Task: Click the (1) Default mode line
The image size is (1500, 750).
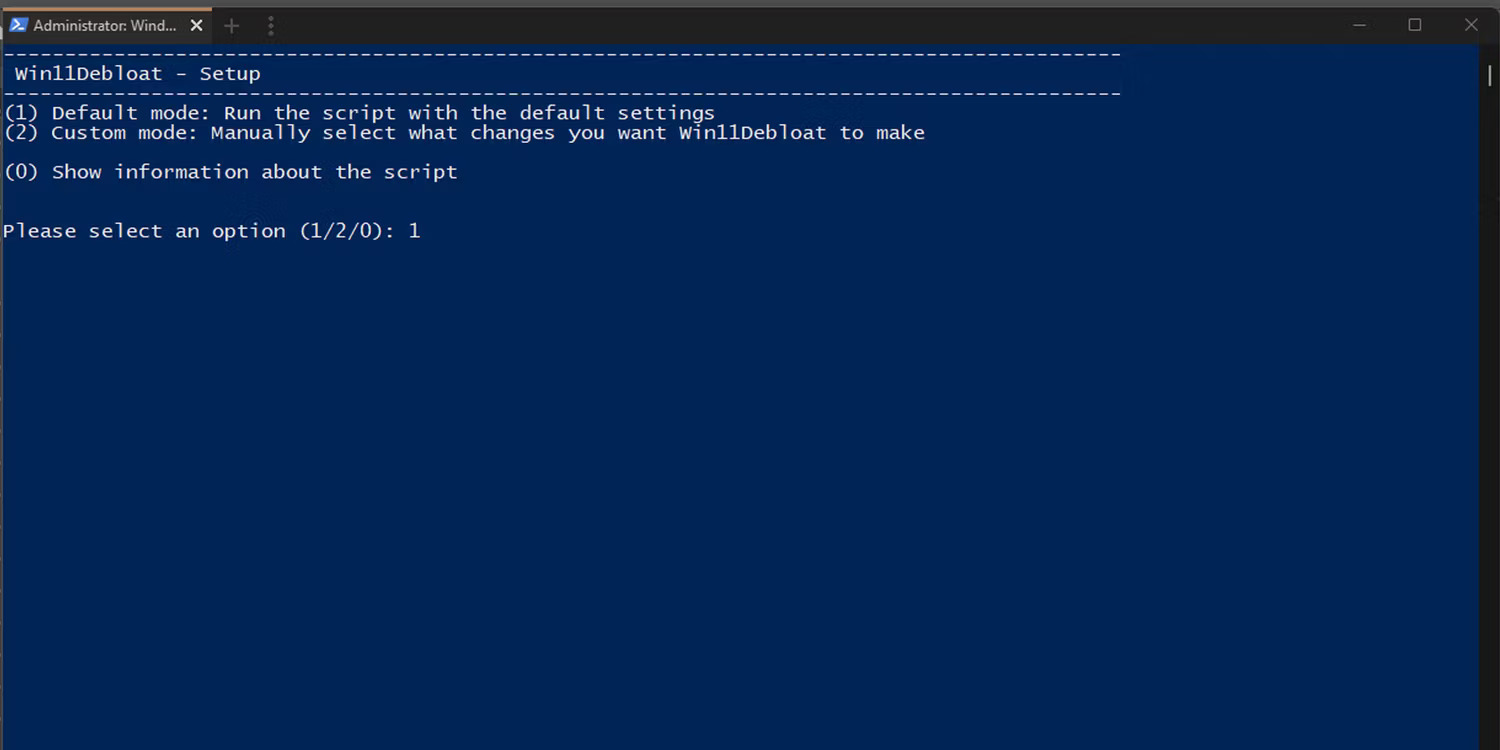Action: click(x=360, y=113)
